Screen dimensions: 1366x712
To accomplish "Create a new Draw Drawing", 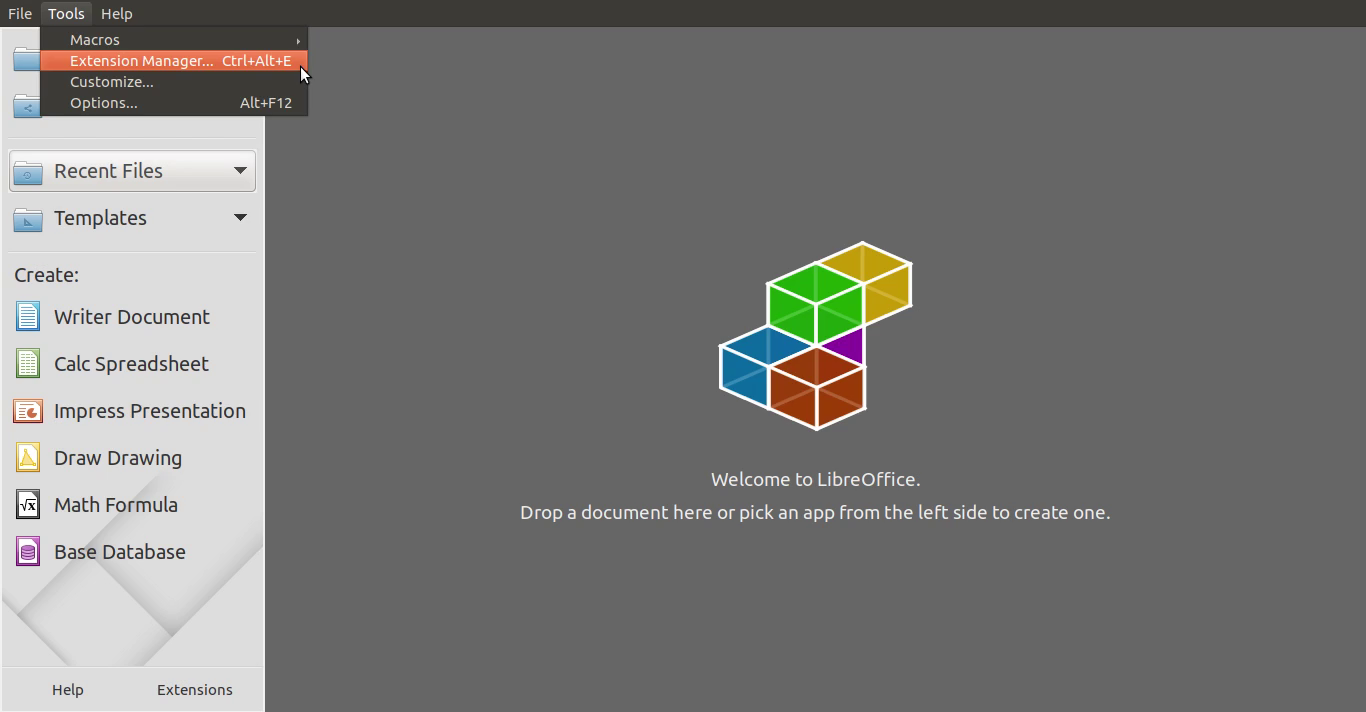I will pos(132,458).
